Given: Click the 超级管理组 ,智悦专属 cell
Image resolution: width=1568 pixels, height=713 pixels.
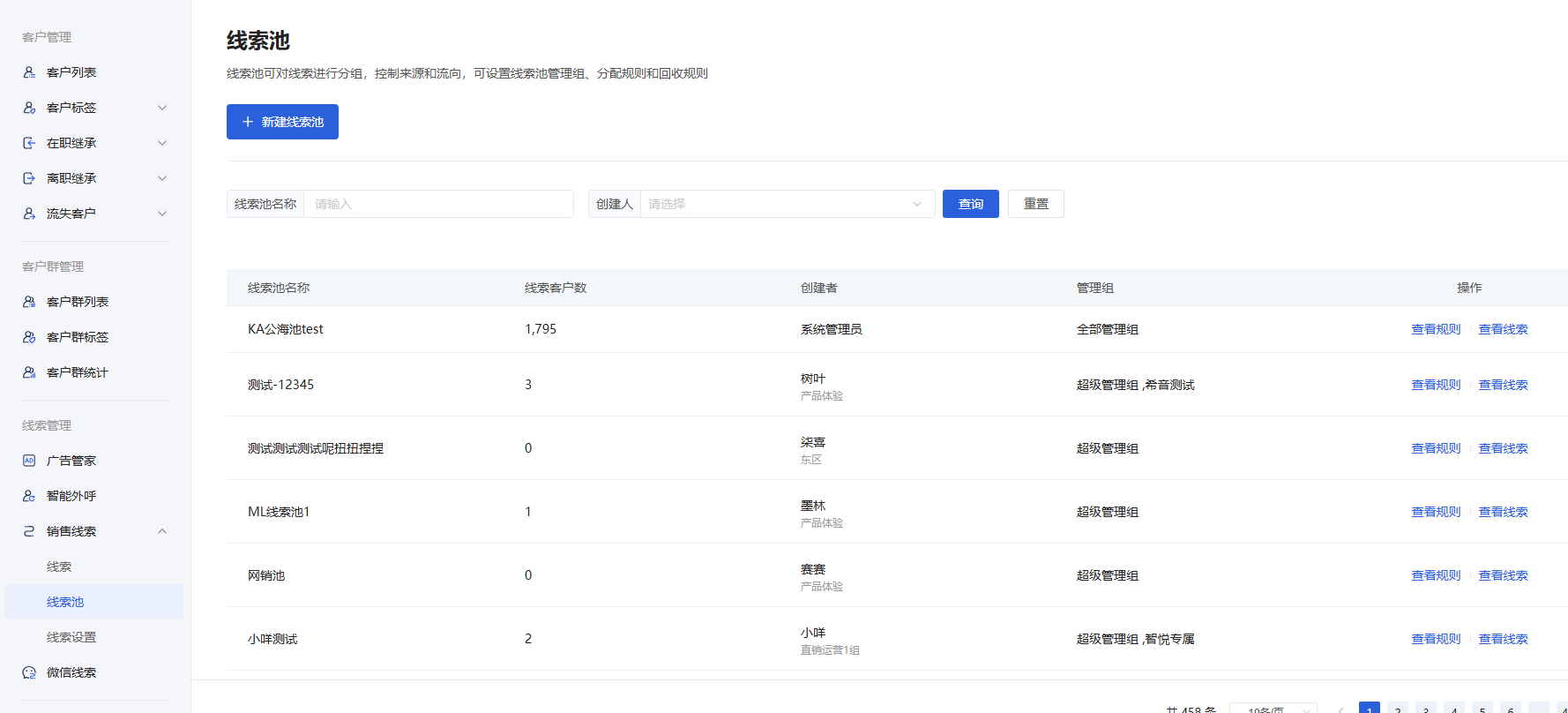Looking at the screenshot, I should pyautogui.click(x=1136, y=639).
